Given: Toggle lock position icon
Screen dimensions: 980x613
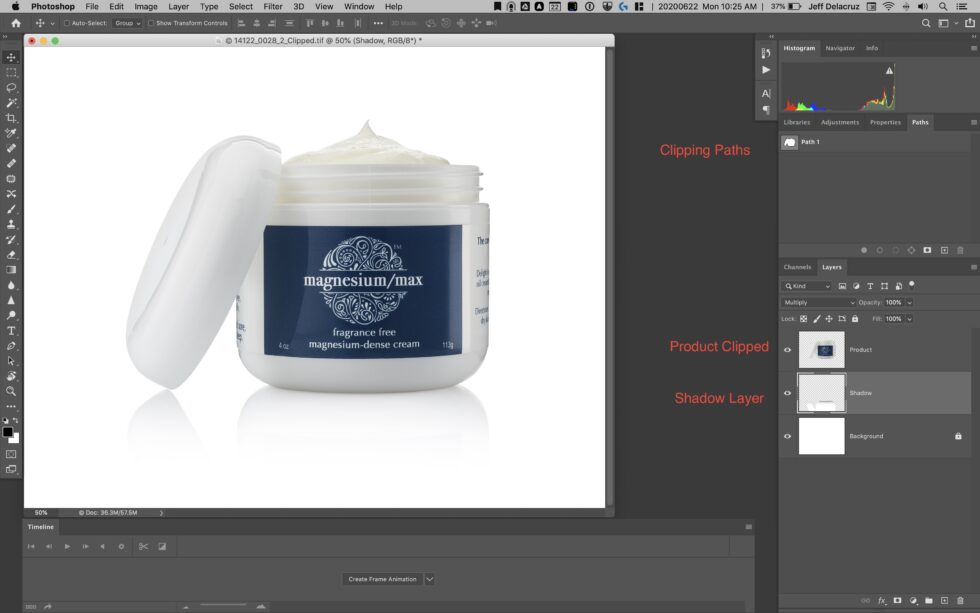Looking at the screenshot, I should tap(829, 319).
